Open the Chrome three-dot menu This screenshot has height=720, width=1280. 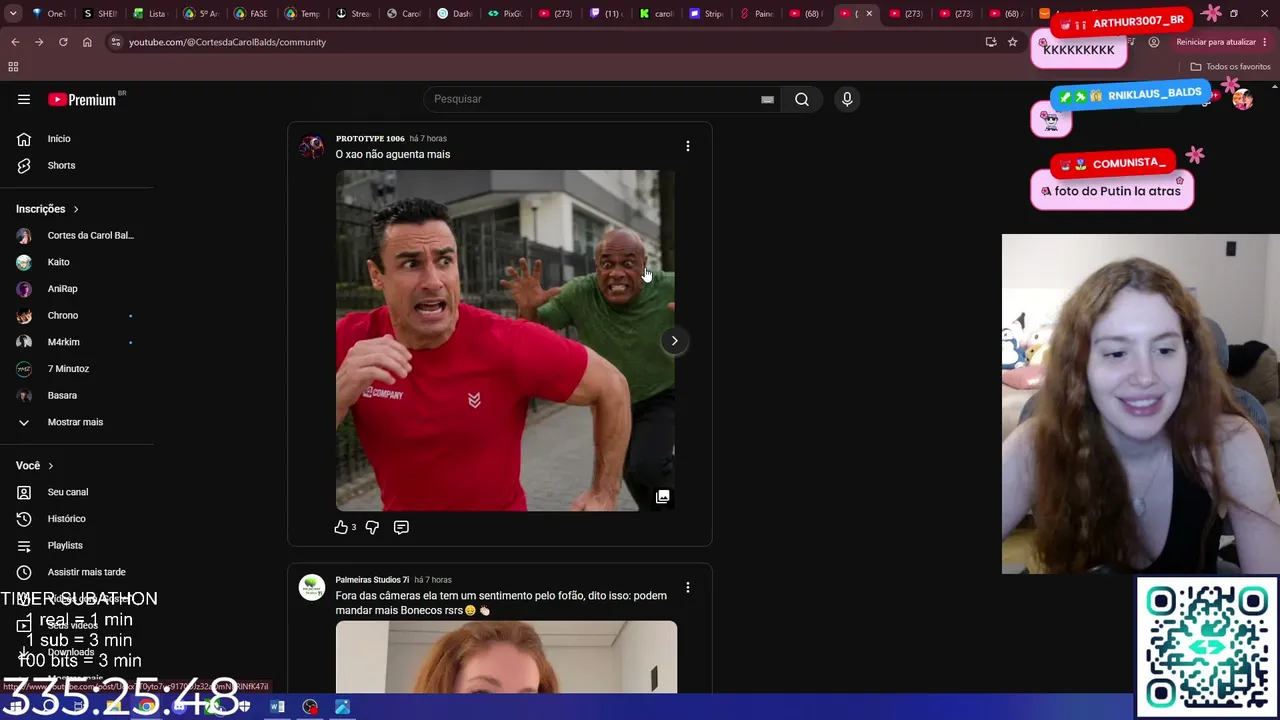click(x=1266, y=42)
